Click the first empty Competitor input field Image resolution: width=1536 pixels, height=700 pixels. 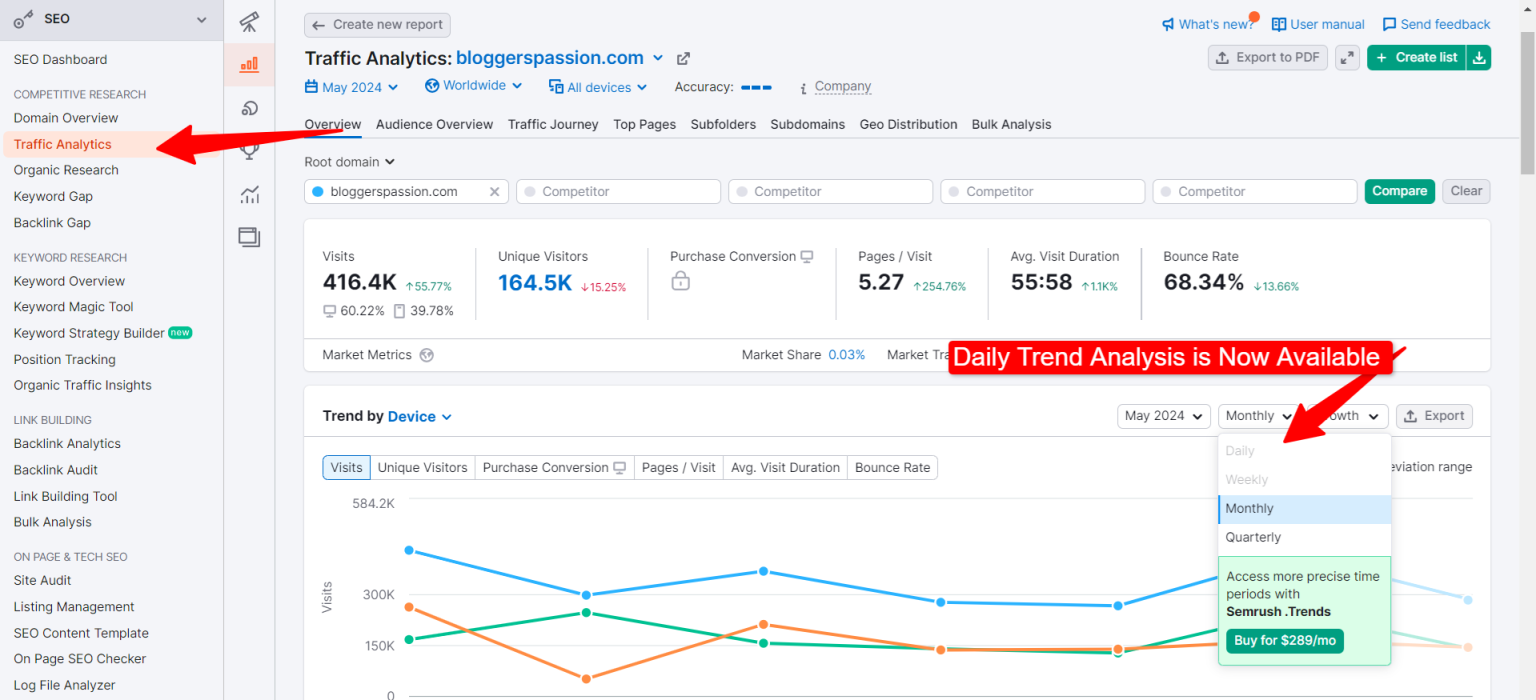pyautogui.click(x=618, y=191)
